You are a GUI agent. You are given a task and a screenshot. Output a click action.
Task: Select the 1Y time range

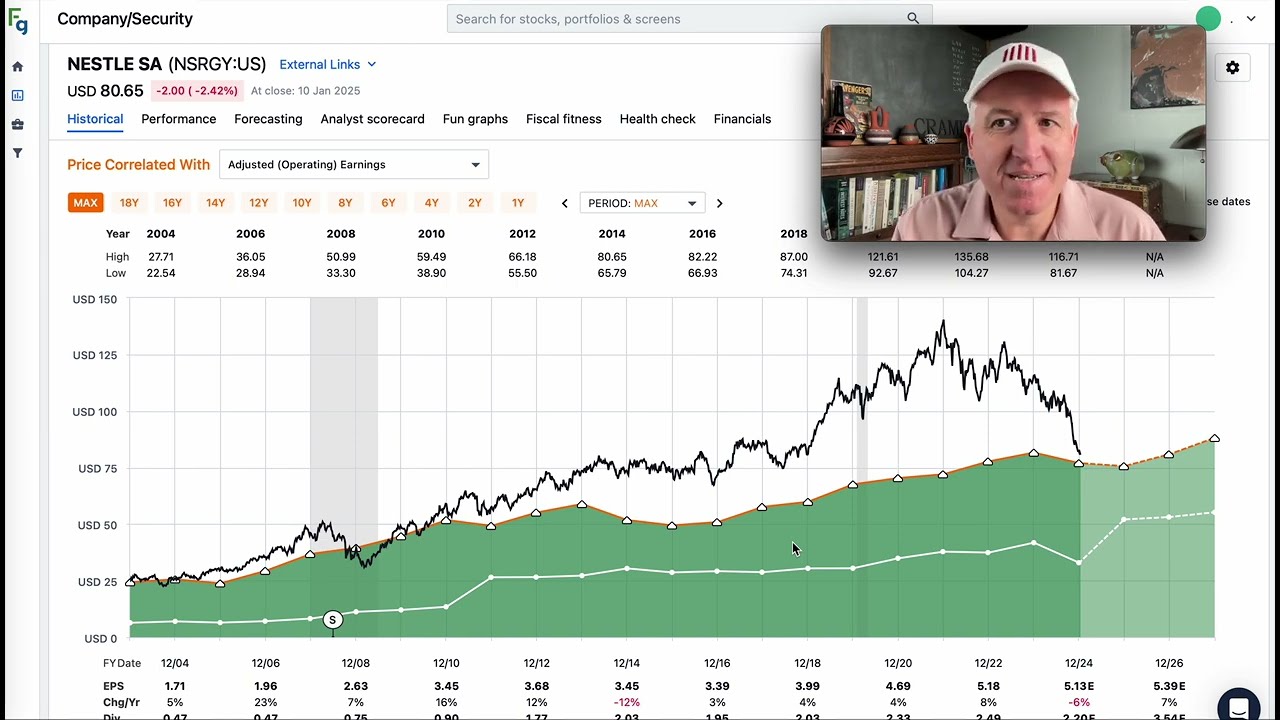tap(518, 203)
